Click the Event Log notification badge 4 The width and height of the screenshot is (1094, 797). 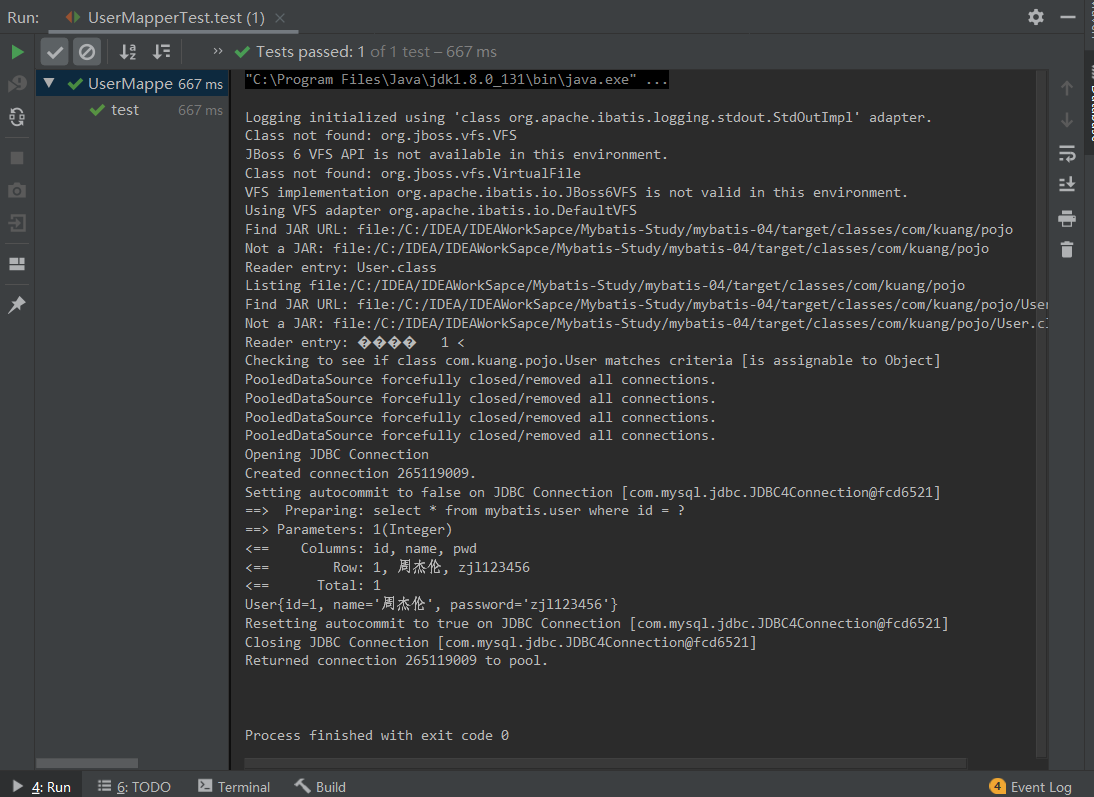(x=998, y=787)
